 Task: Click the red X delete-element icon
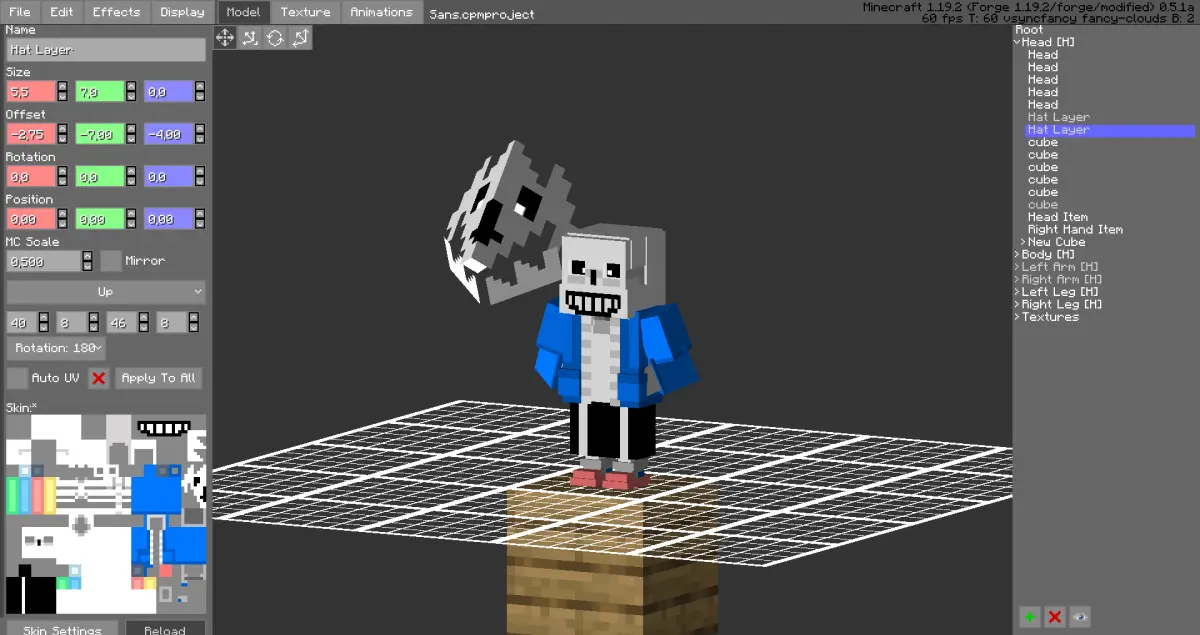pos(1054,617)
